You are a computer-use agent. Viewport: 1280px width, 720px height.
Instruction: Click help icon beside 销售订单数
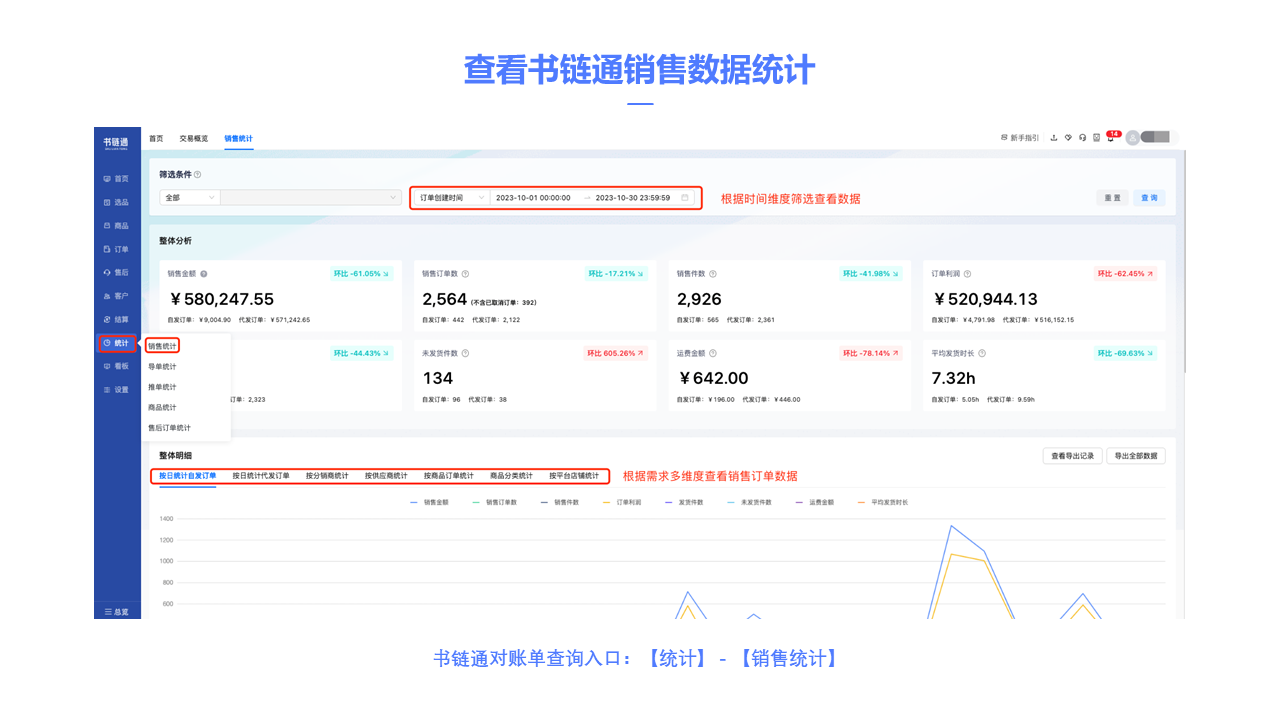(466, 273)
